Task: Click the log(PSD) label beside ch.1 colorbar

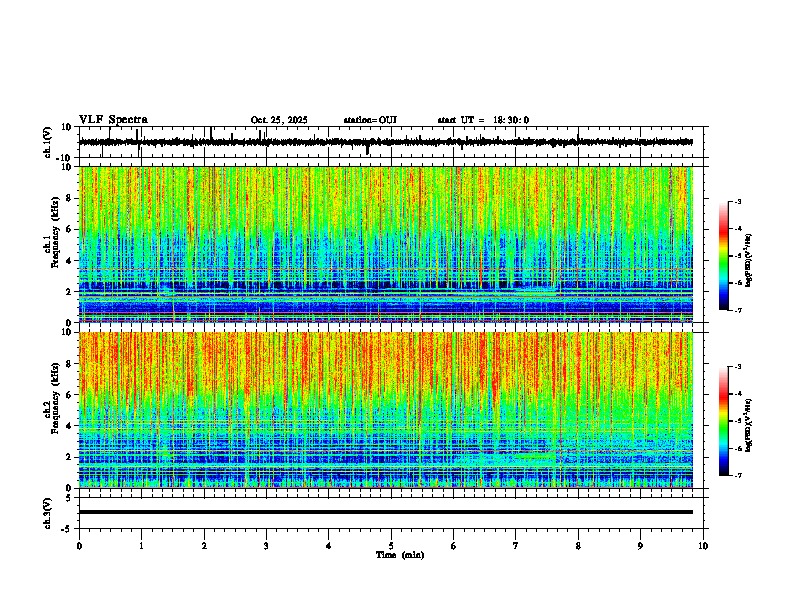Action: coord(748,260)
